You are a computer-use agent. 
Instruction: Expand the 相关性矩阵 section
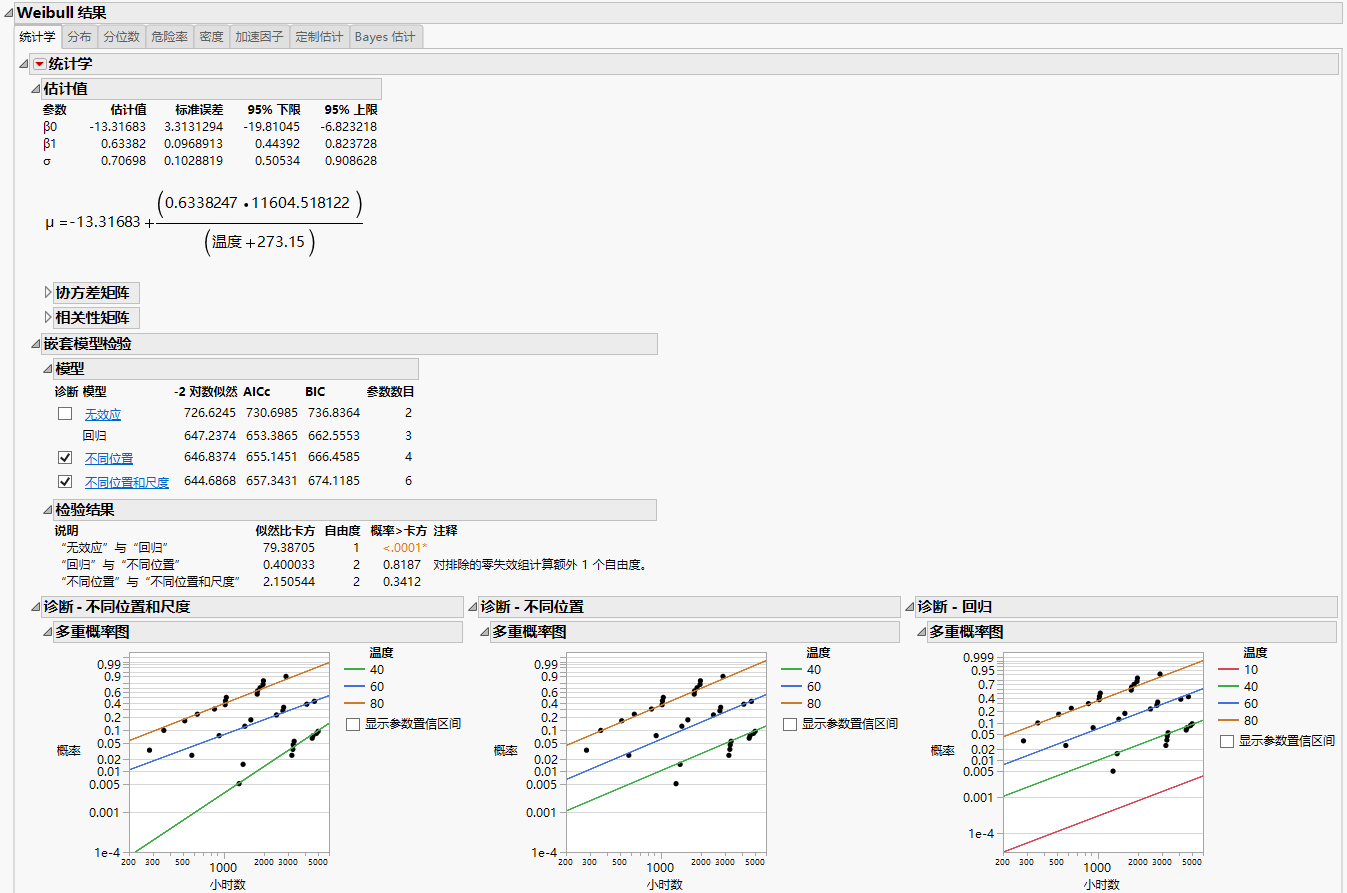[48, 318]
